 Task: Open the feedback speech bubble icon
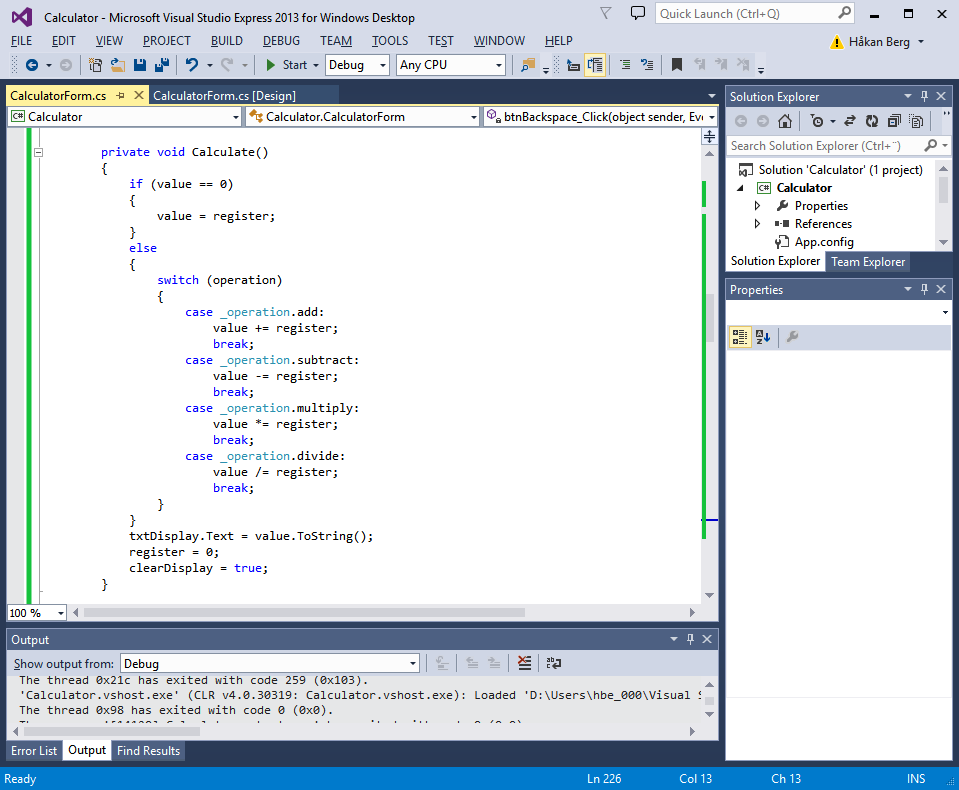[x=638, y=13]
